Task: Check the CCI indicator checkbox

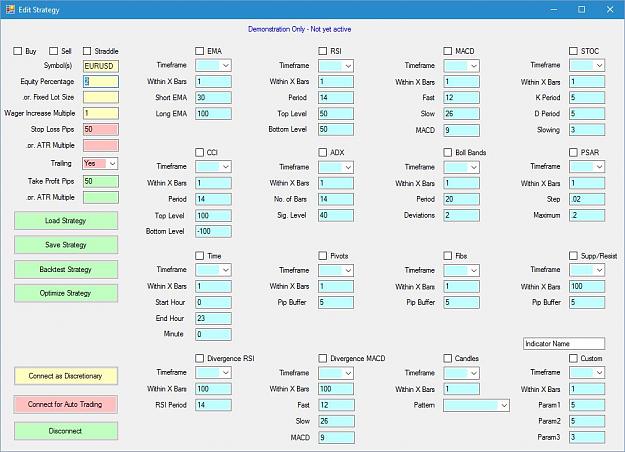Action: coord(200,152)
